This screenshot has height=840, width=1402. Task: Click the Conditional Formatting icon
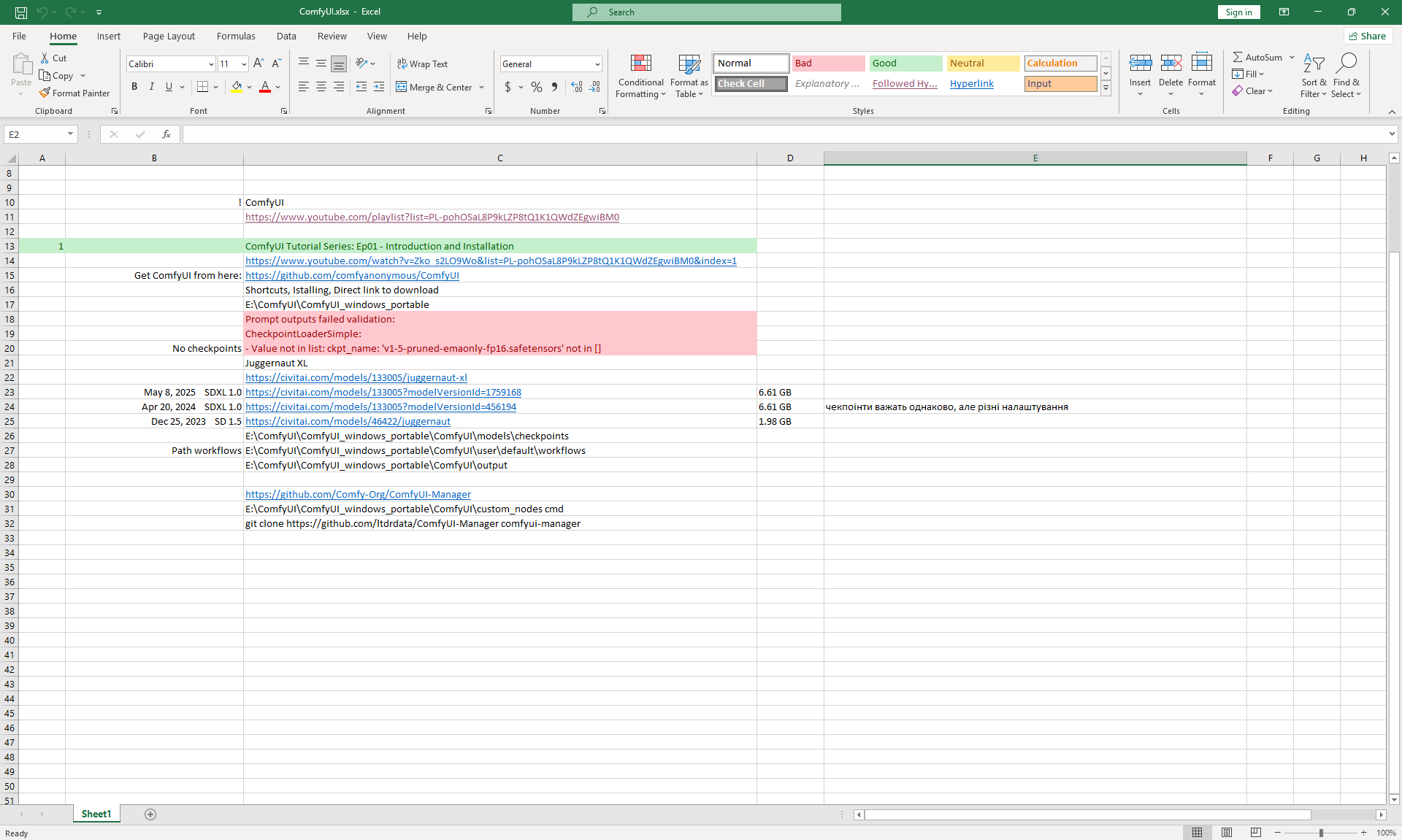(640, 64)
